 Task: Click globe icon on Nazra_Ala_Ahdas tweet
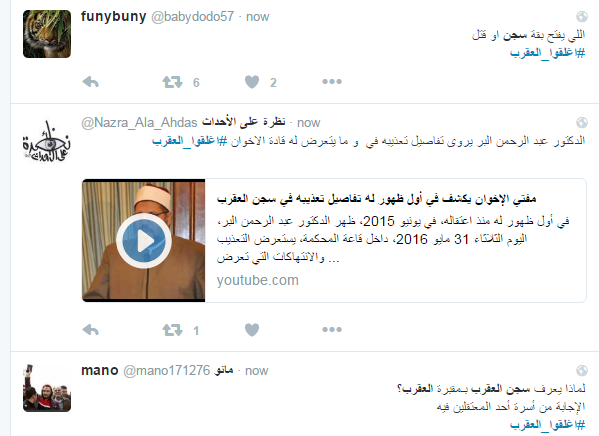point(582,122)
